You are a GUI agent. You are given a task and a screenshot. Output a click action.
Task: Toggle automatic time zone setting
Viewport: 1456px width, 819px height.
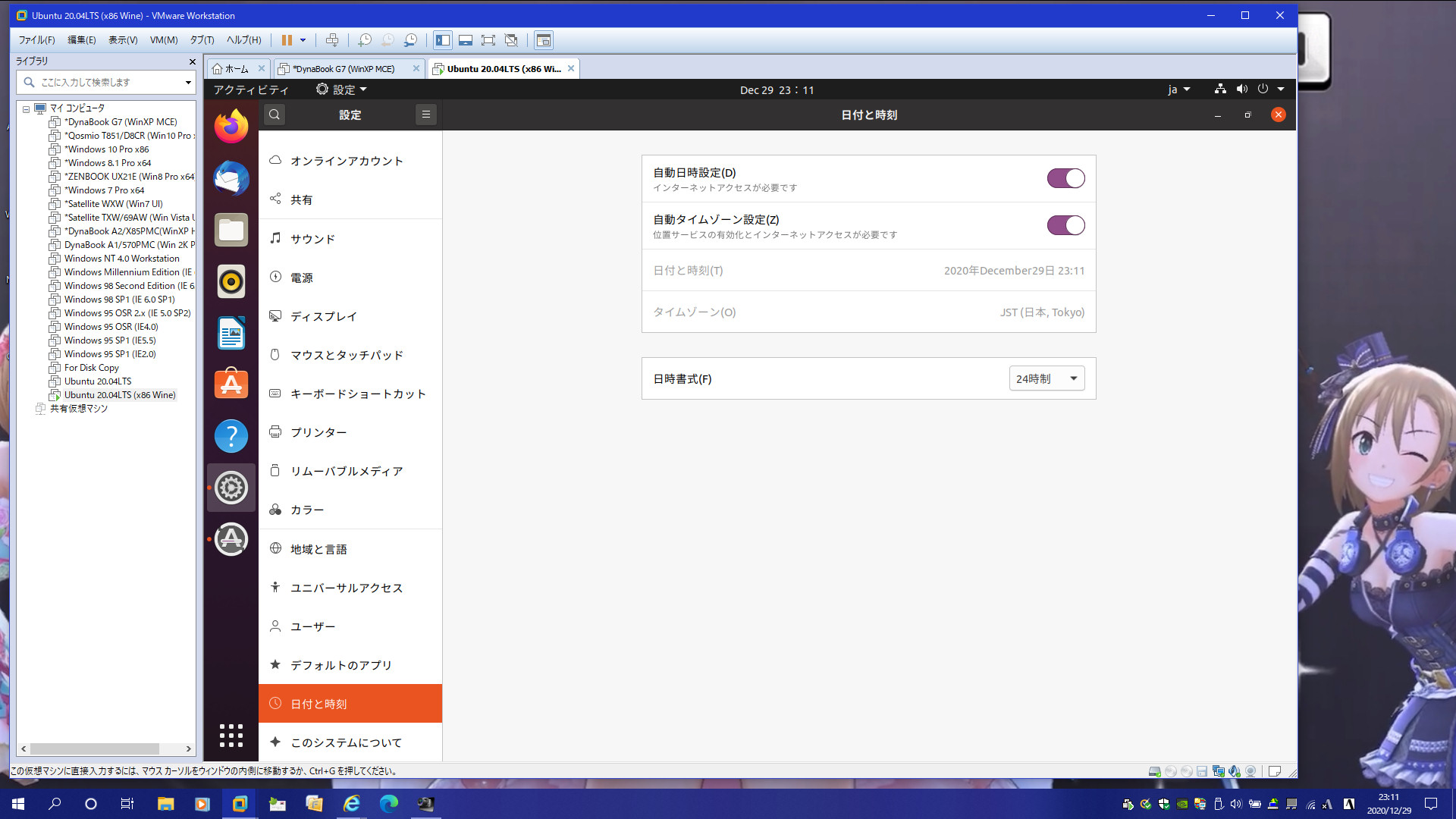pos(1065,225)
